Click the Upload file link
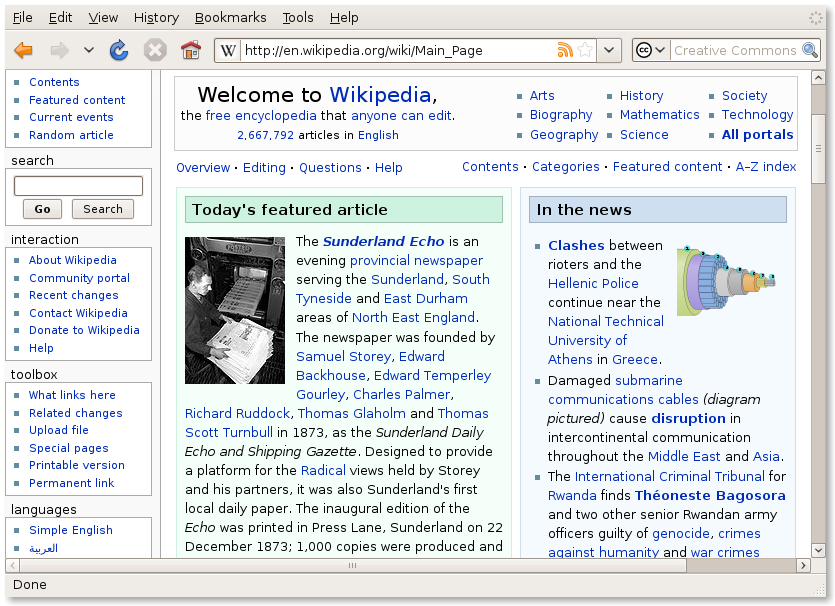This screenshot has height=606, width=835. tap(59, 430)
